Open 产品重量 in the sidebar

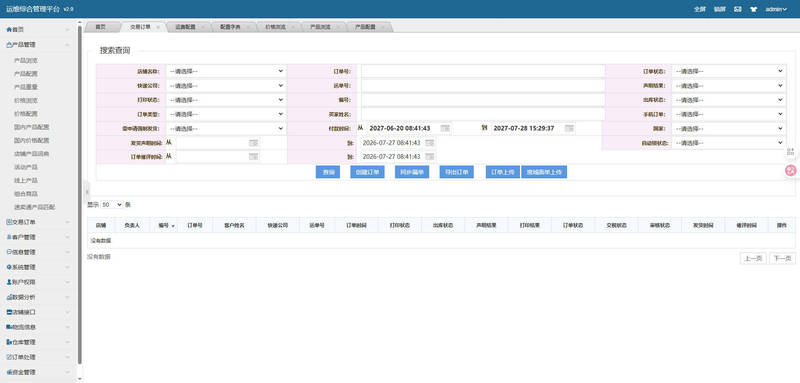point(26,87)
